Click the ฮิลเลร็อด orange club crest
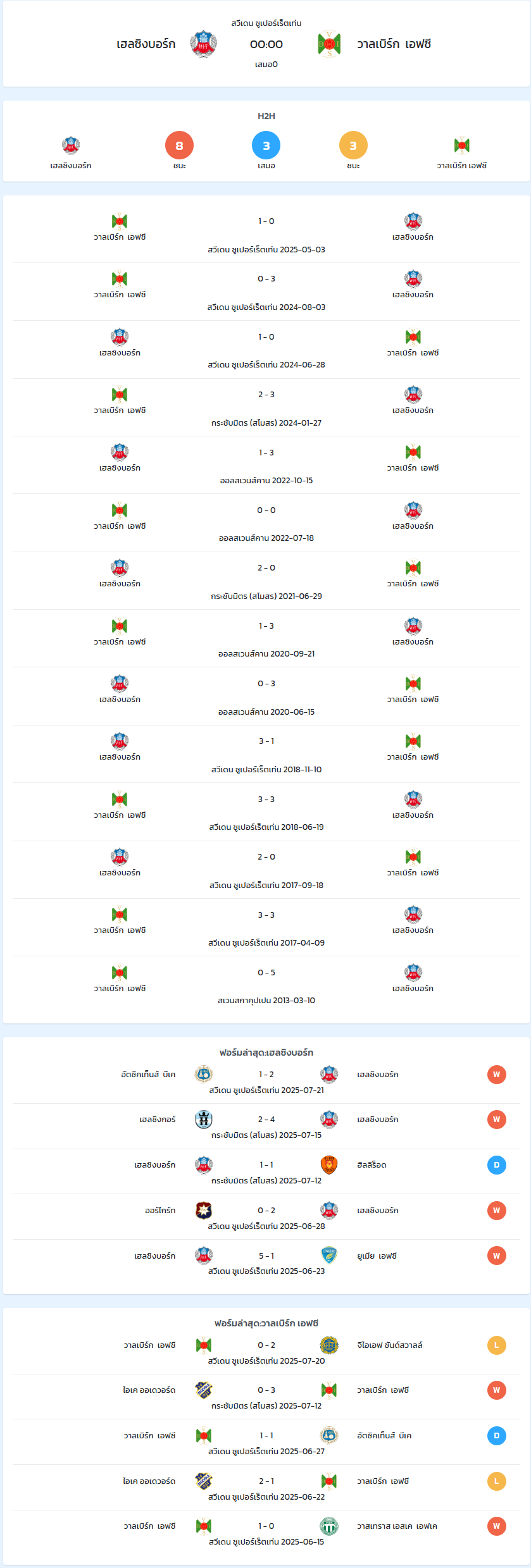Image resolution: width=531 pixels, height=1568 pixels. tap(329, 1164)
